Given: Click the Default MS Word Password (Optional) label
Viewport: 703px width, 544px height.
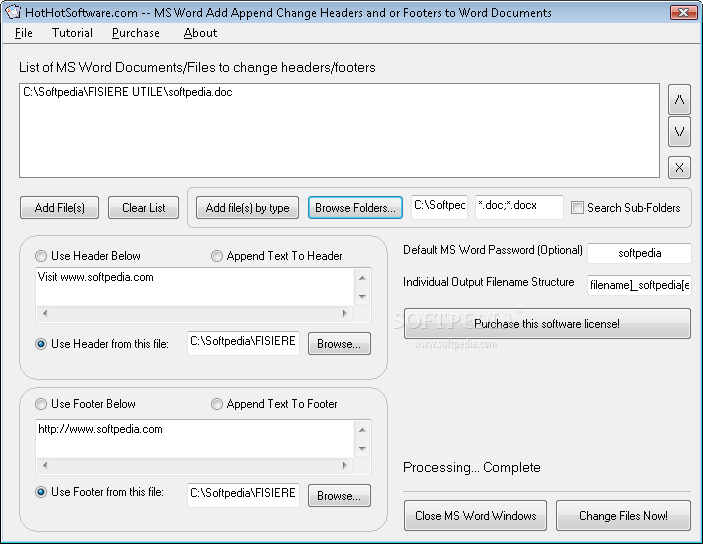Looking at the screenshot, I should point(493,250).
